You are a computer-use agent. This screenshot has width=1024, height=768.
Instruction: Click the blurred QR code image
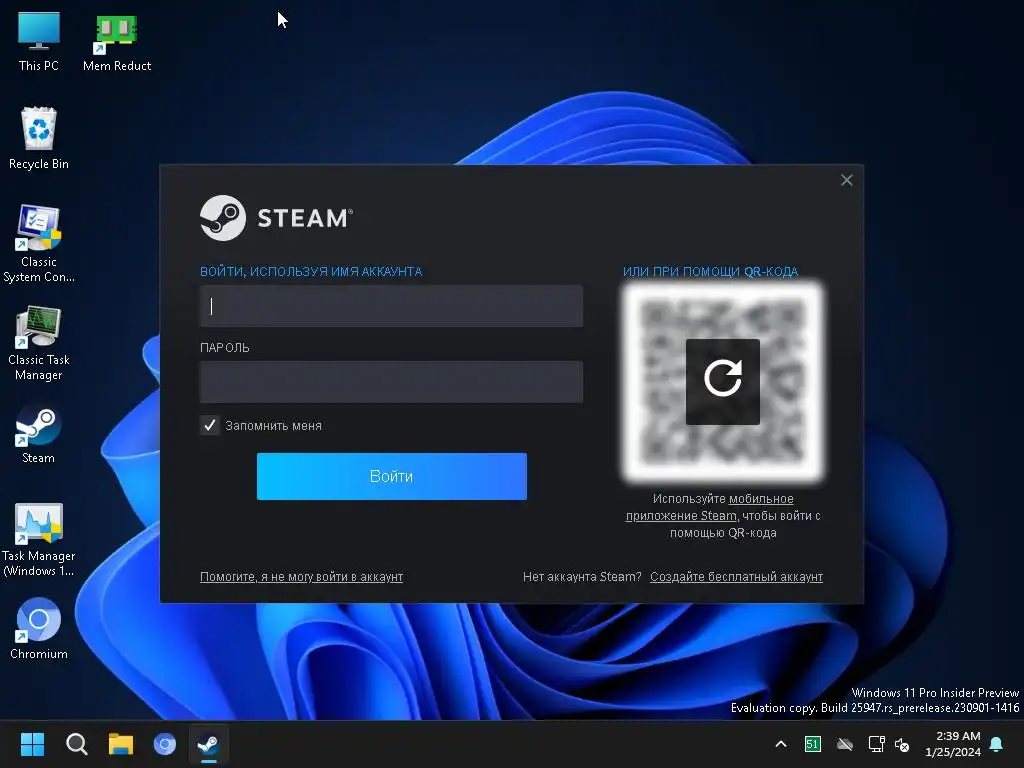723,381
